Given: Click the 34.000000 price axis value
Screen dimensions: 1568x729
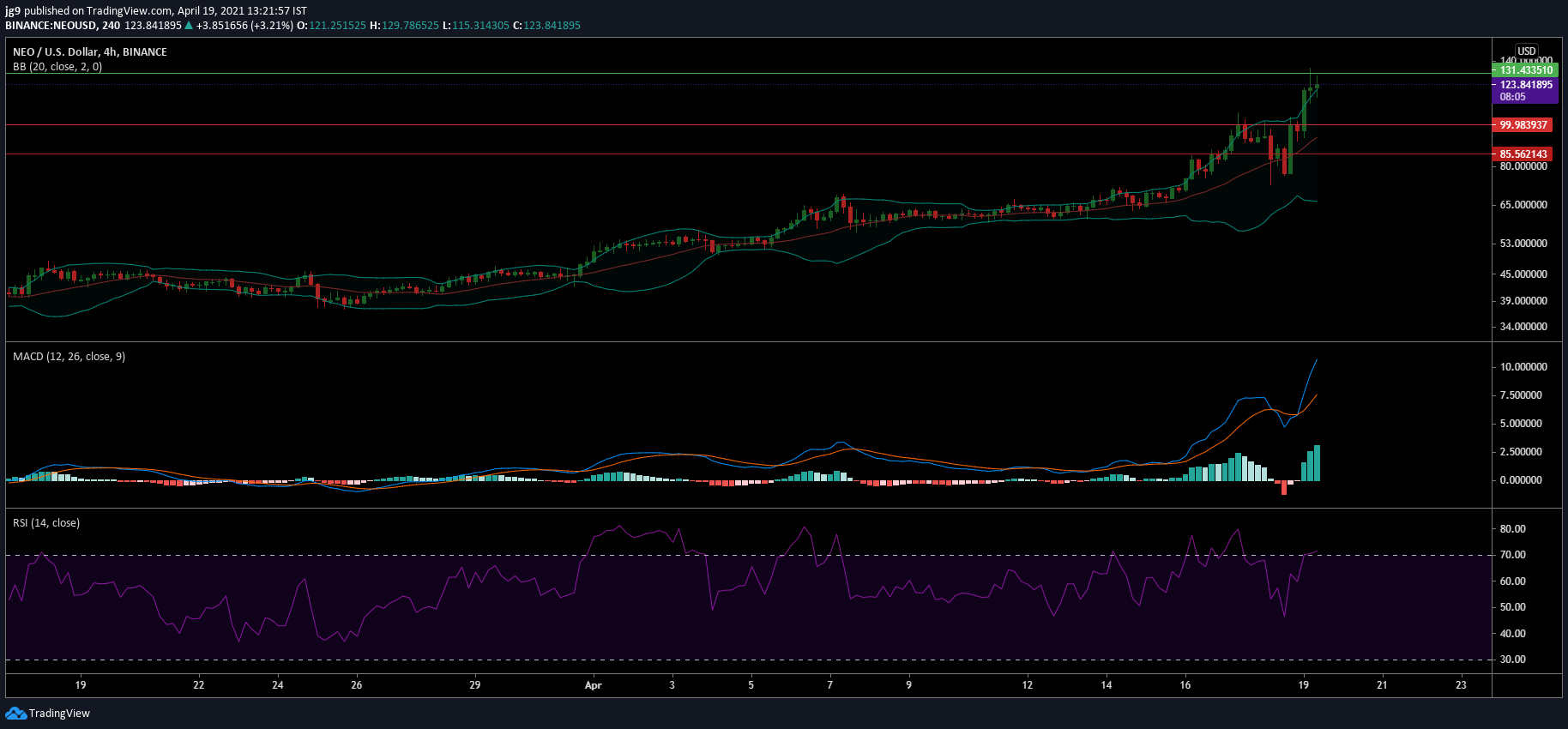Looking at the screenshot, I should (1523, 327).
